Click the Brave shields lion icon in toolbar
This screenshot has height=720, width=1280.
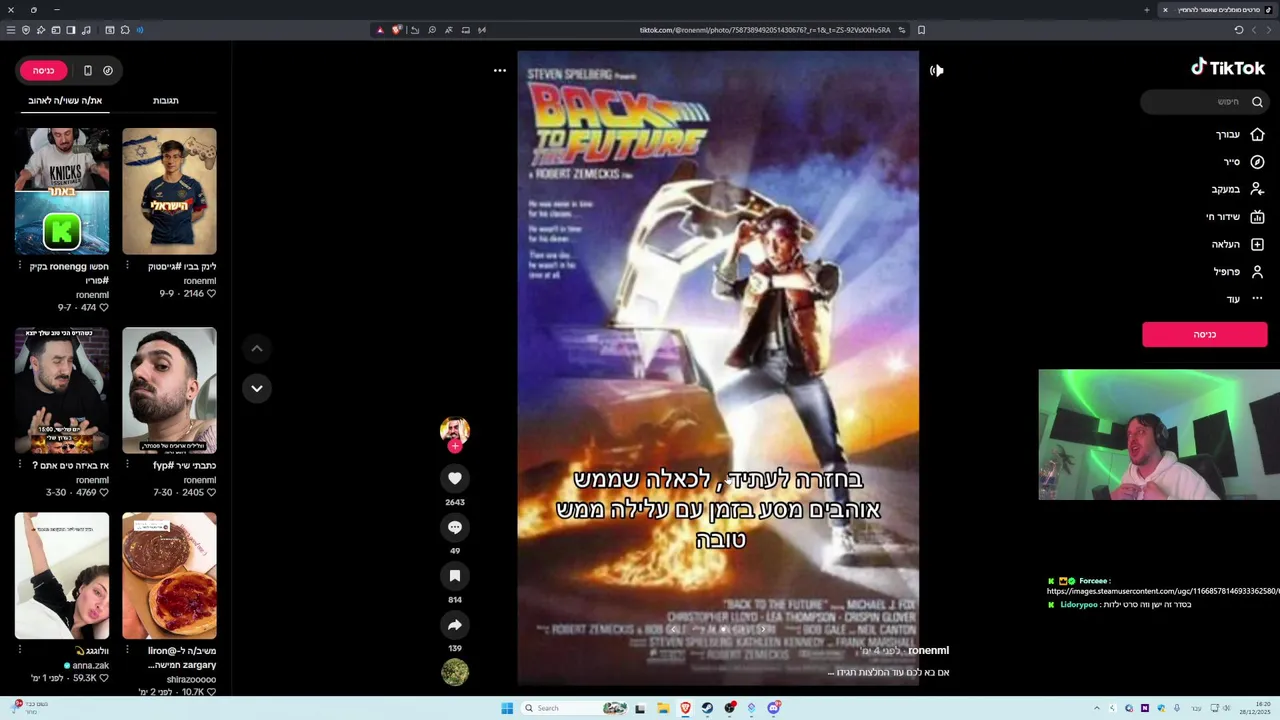coord(397,30)
